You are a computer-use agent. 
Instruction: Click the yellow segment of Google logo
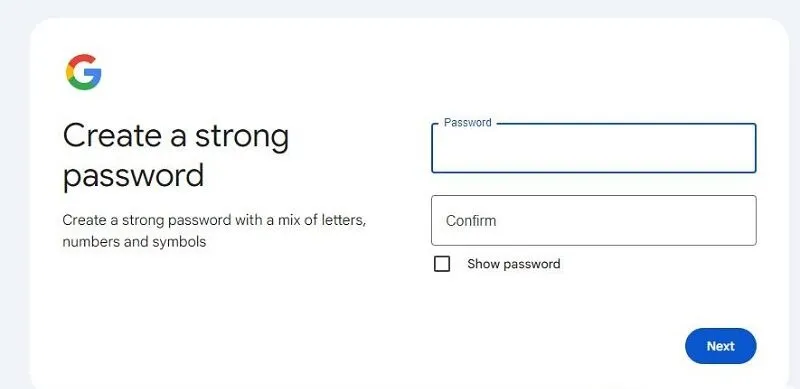click(x=68, y=72)
